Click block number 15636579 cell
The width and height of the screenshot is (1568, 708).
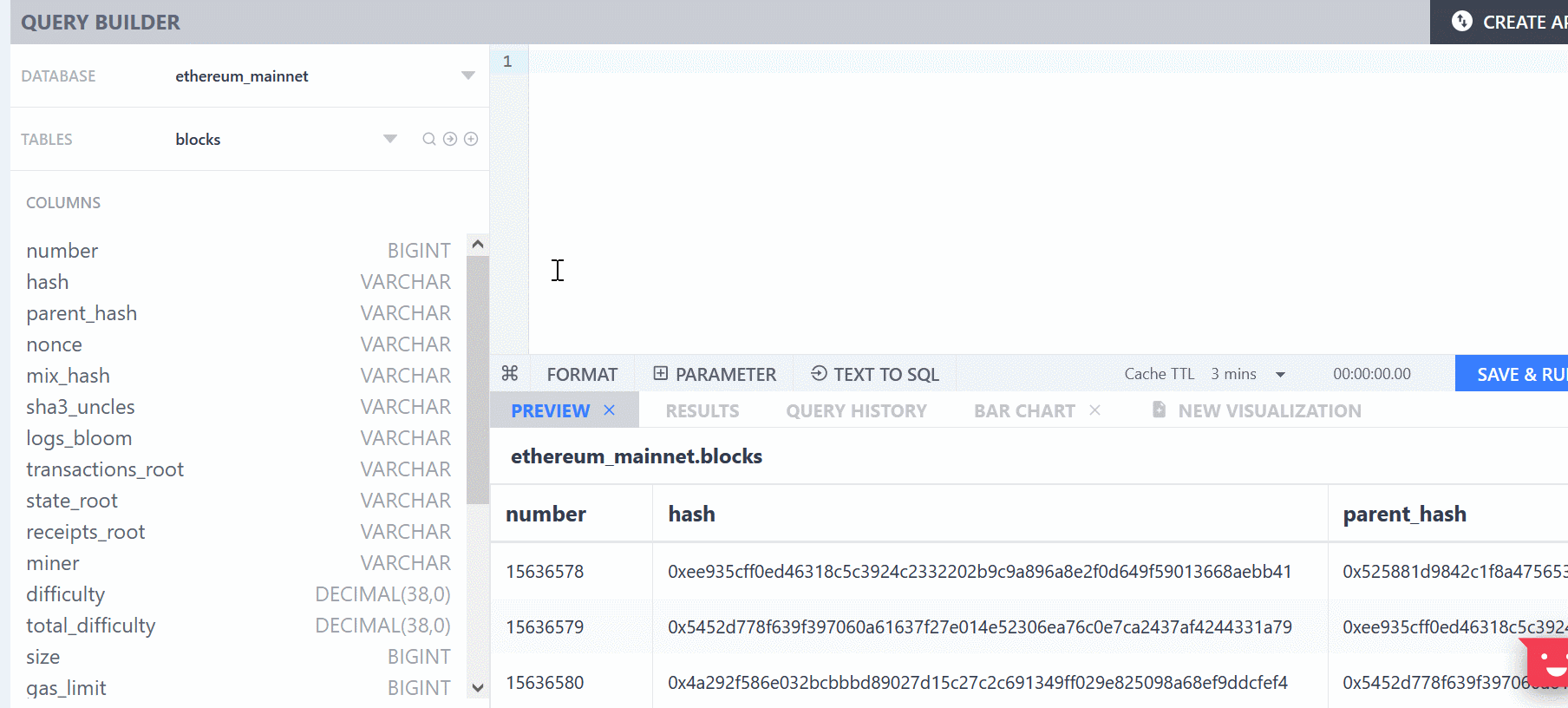(x=545, y=627)
